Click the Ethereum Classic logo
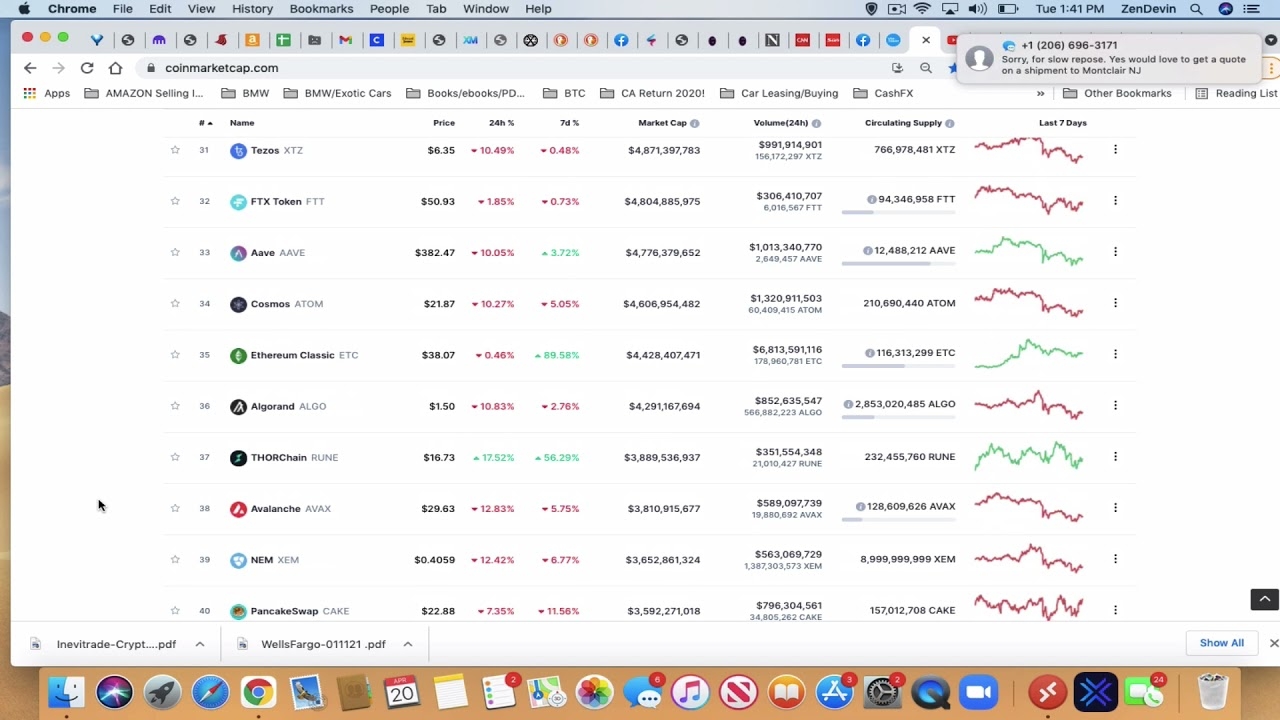 coord(238,355)
